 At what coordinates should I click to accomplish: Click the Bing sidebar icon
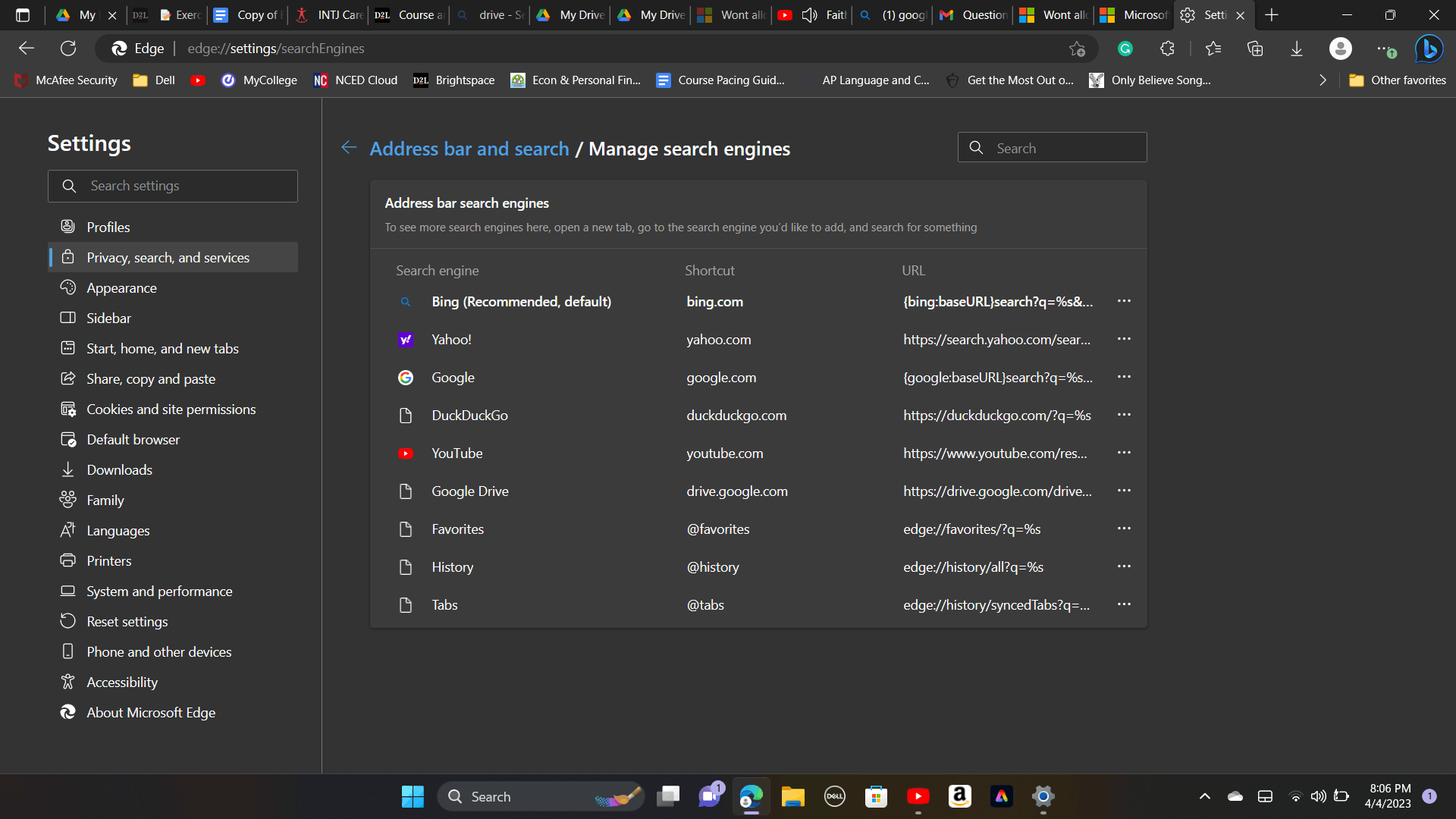1429,49
